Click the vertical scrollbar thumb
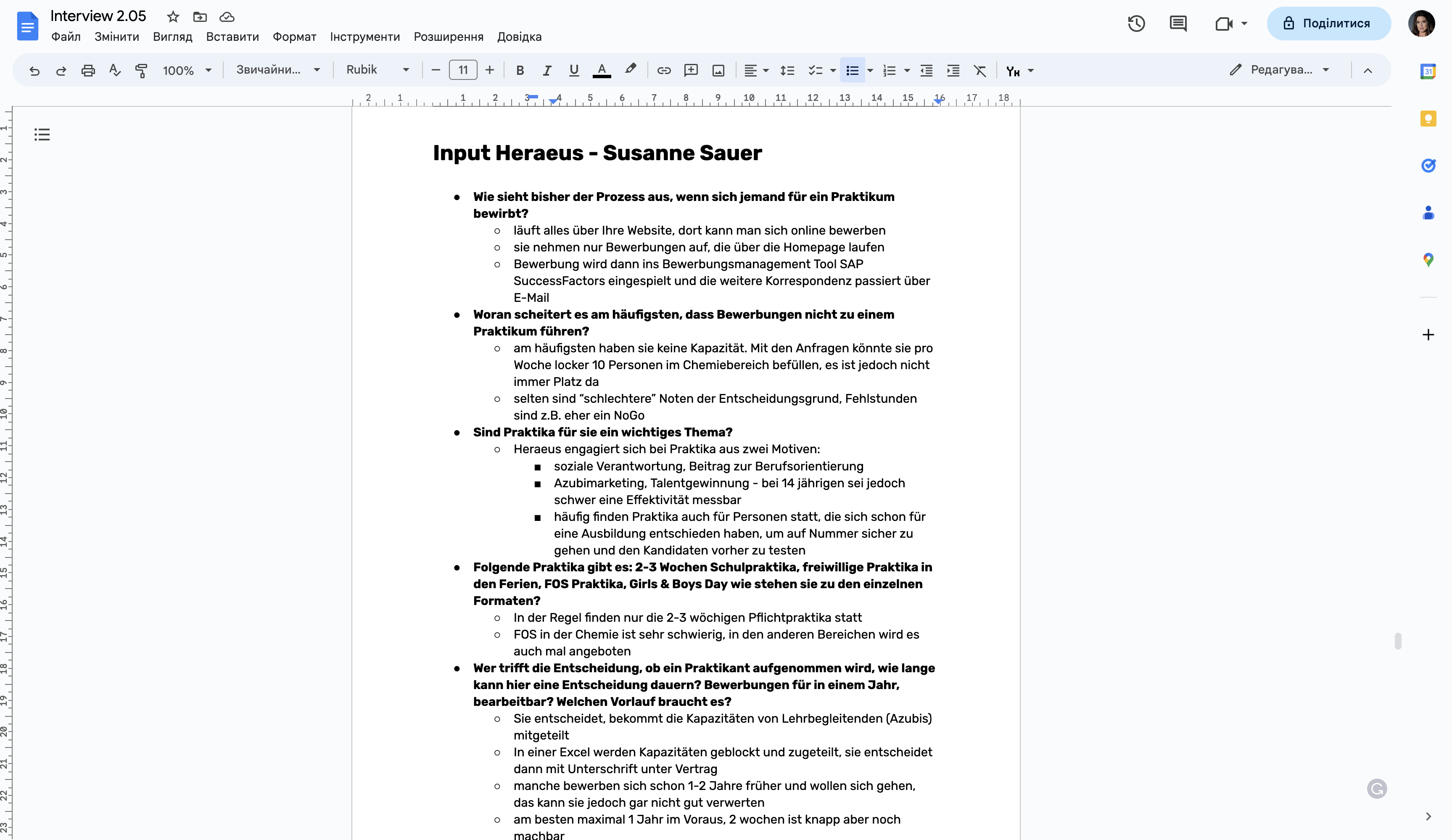Image resolution: width=1452 pixels, height=840 pixels. [x=1398, y=641]
